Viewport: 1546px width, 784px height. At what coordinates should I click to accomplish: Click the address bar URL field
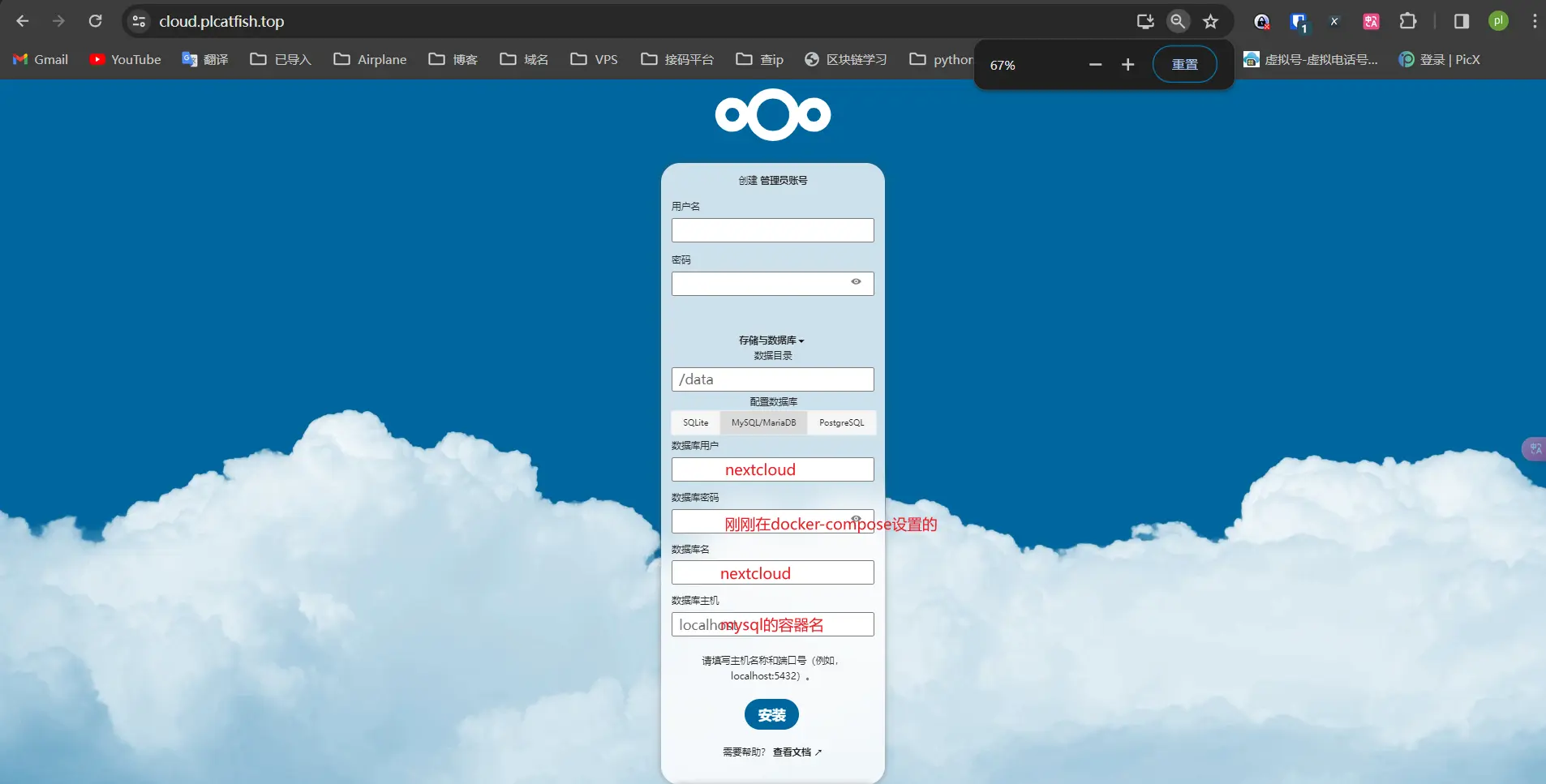click(x=633, y=21)
